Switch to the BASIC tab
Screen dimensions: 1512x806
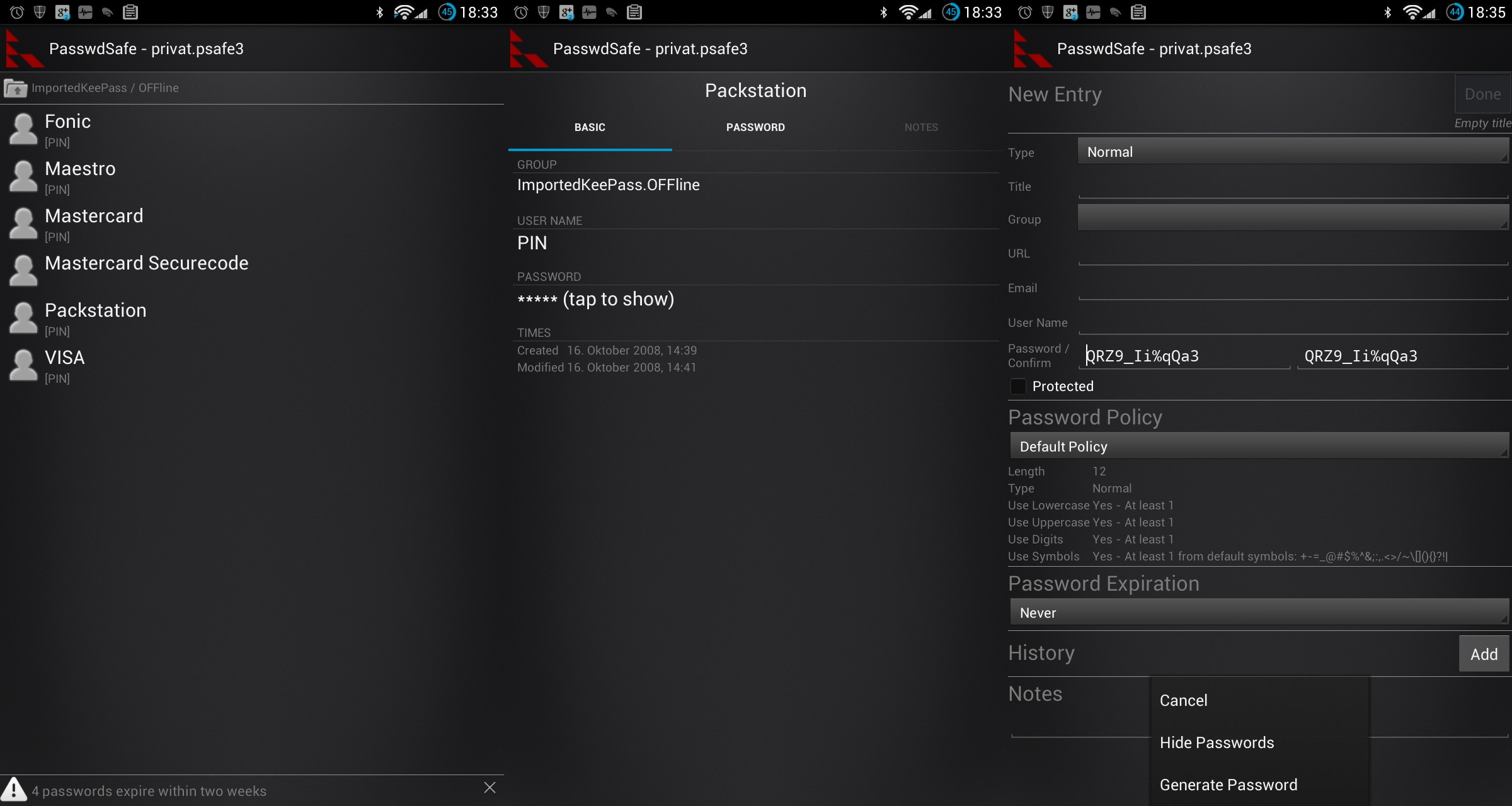[x=590, y=128]
